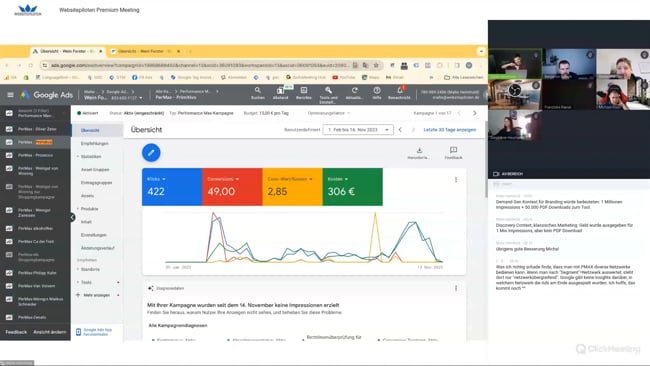Bookmark page with the star icon
650x366 pixels.
pyautogui.click(x=376, y=65)
